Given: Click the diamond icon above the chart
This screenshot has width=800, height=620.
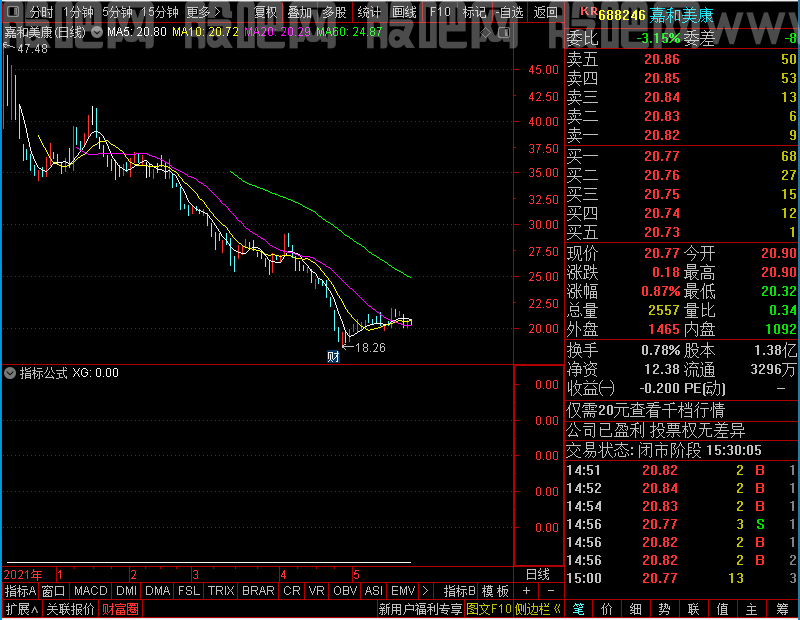Looking at the screenshot, I should coord(485,33).
